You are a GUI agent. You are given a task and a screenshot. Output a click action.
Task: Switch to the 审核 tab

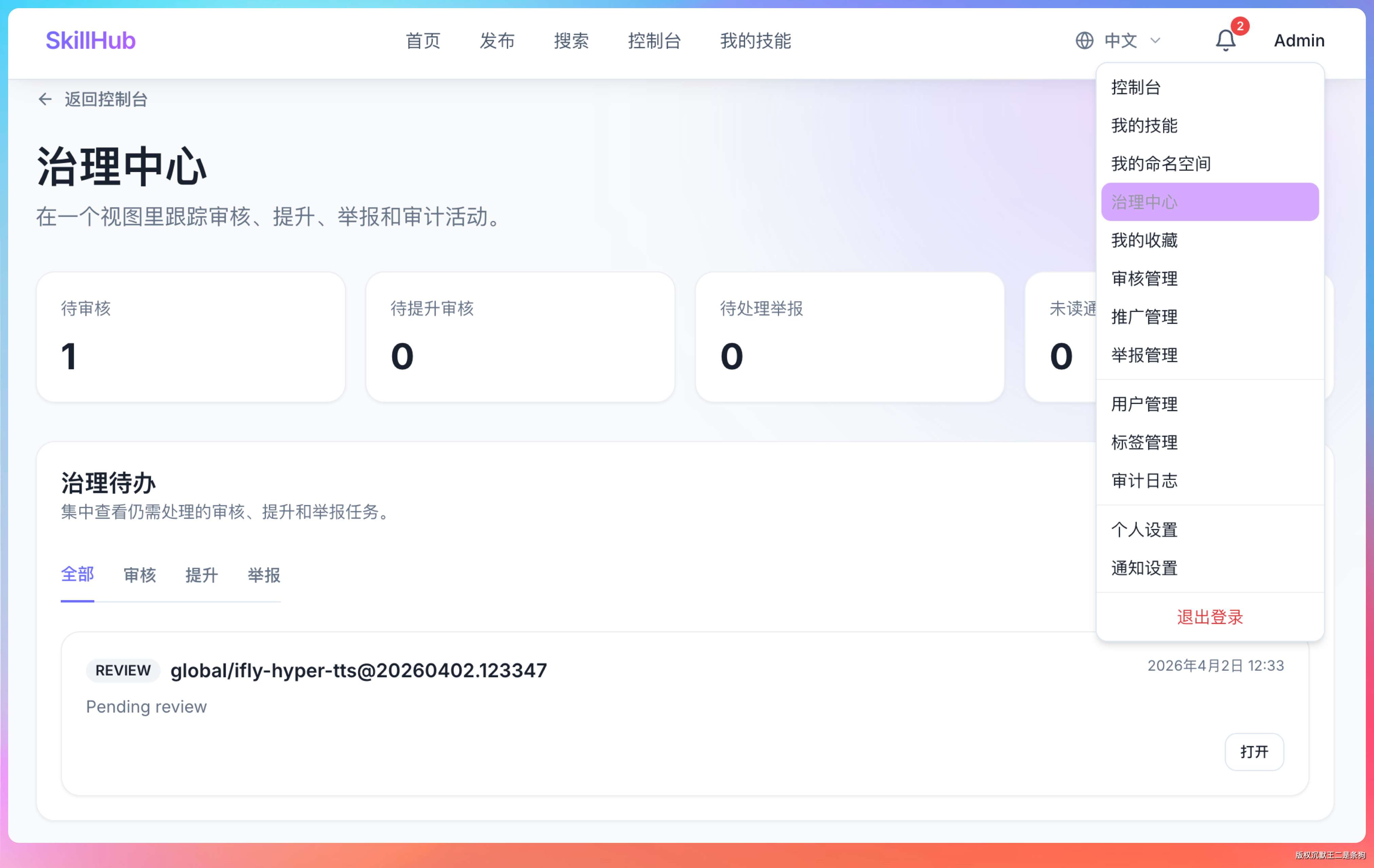(x=140, y=575)
